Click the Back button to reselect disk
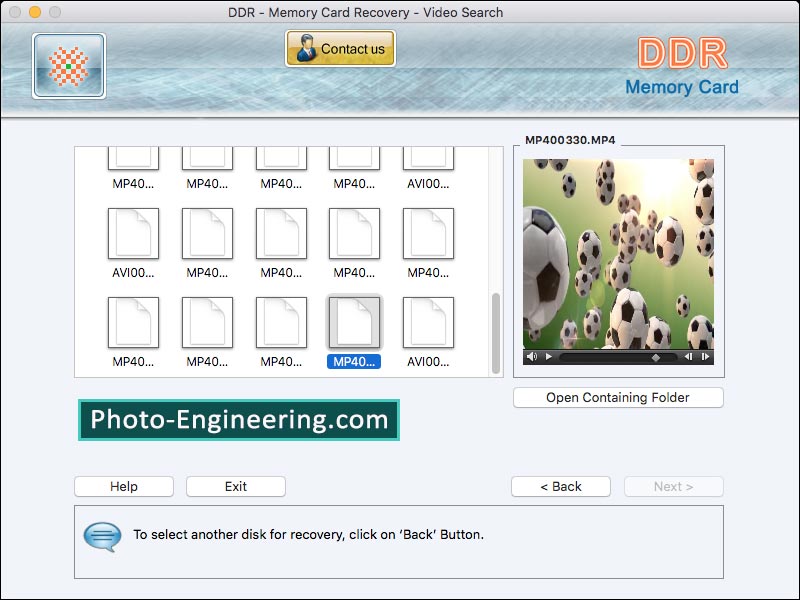The image size is (800, 600). pos(560,486)
